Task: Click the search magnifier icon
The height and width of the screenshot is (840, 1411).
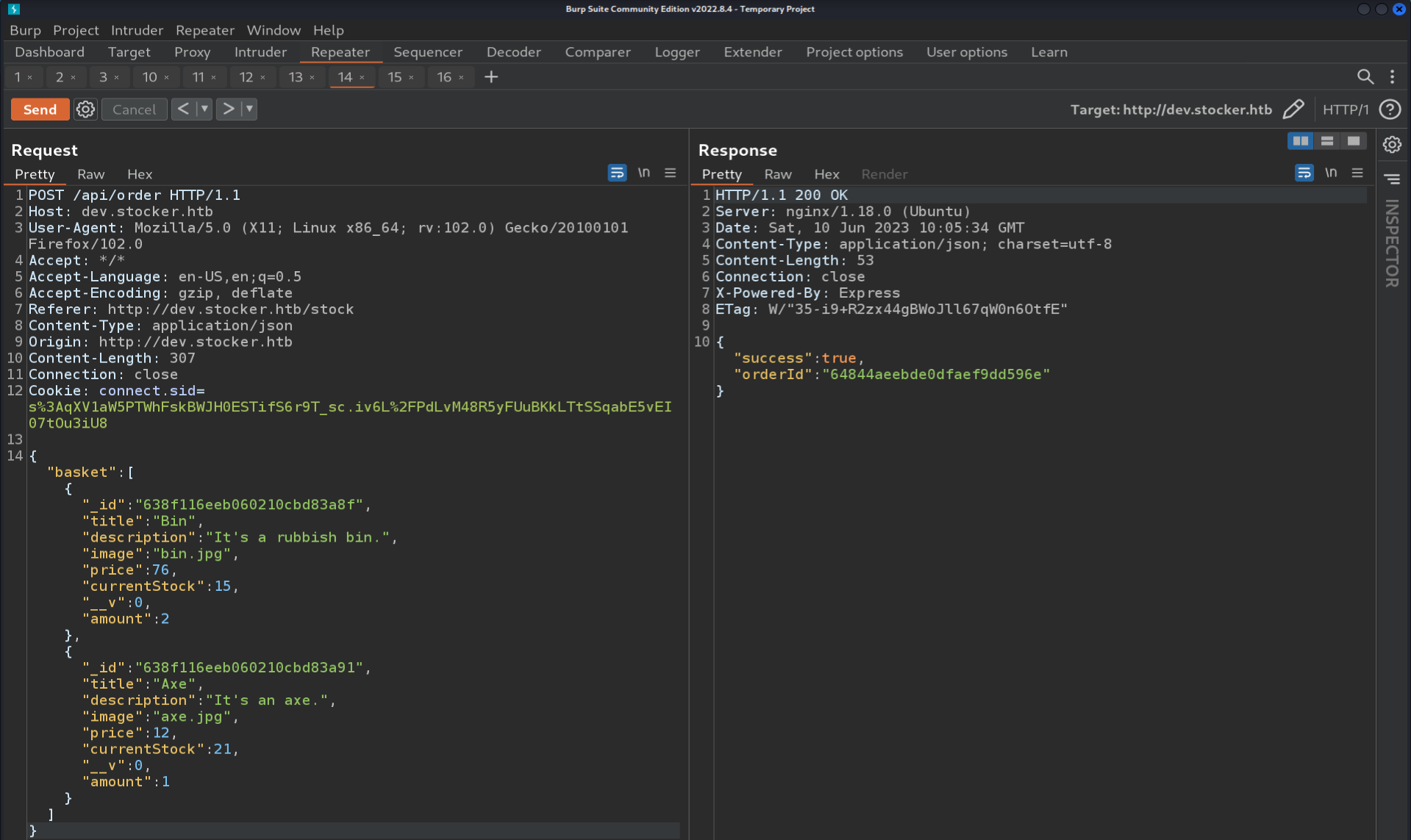Action: (x=1365, y=76)
